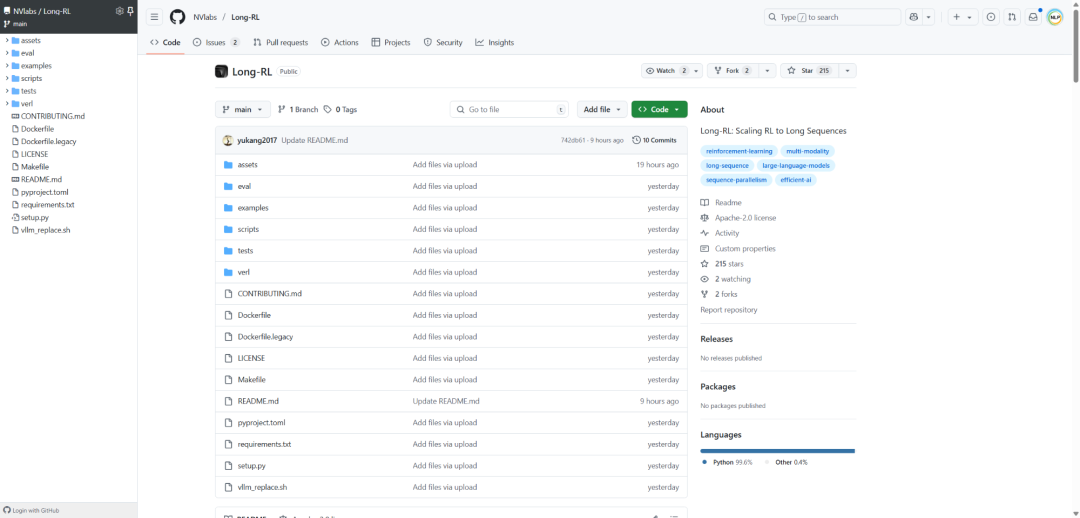
Task: Open the assets folder in file list
Action: (247, 165)
